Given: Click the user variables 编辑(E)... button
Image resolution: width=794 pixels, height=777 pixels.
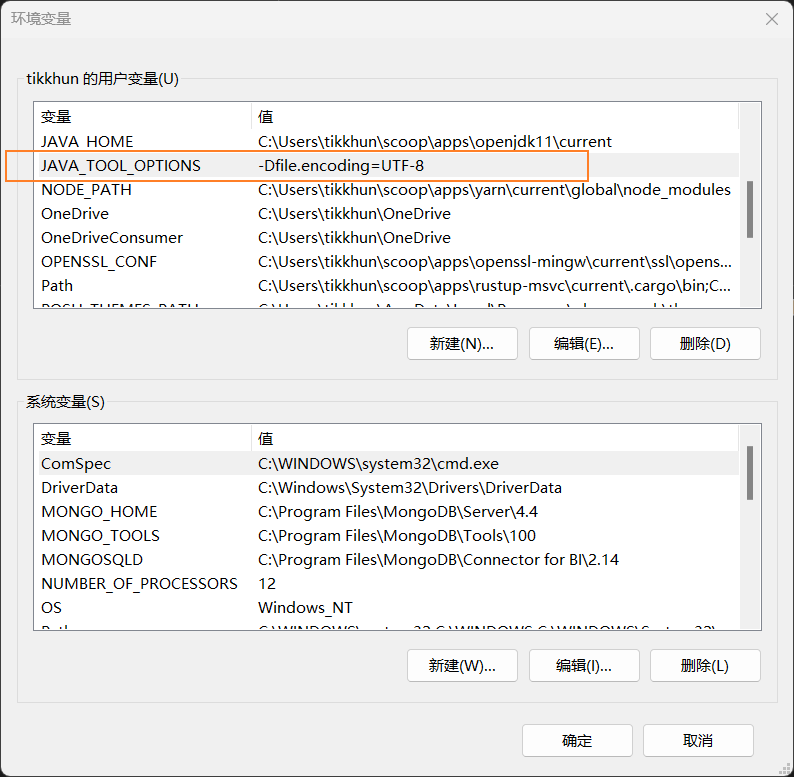Looking at the screenshot, I should tap(584, 344).
